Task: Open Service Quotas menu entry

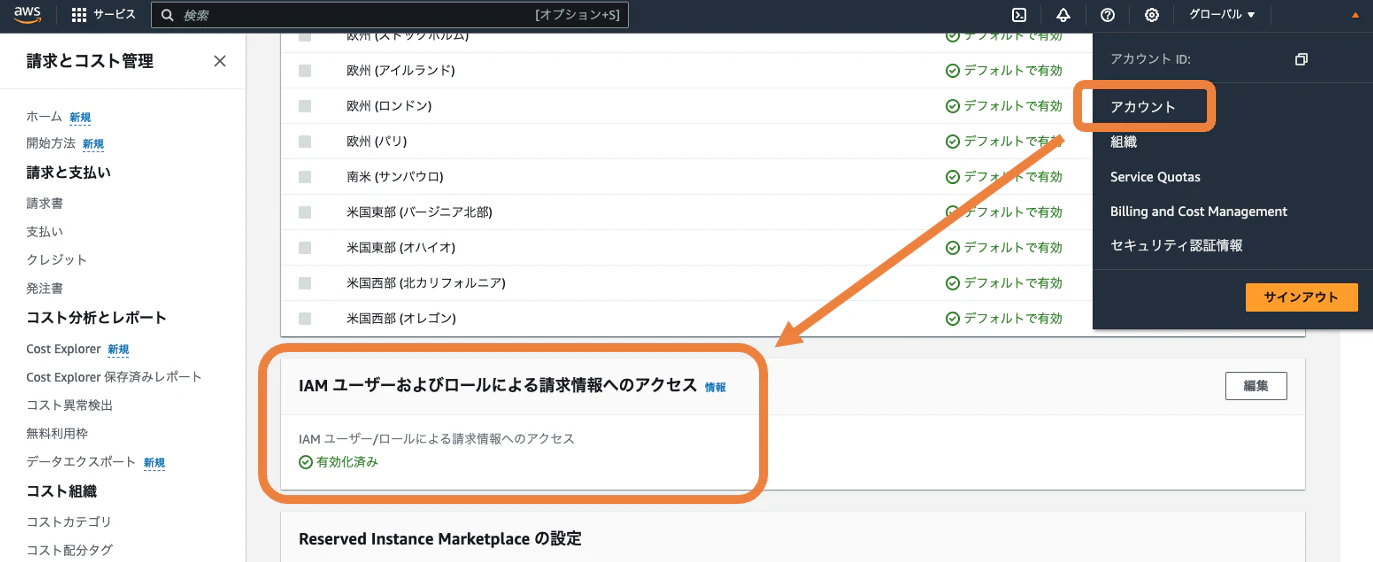Action: pos(1155,177)
